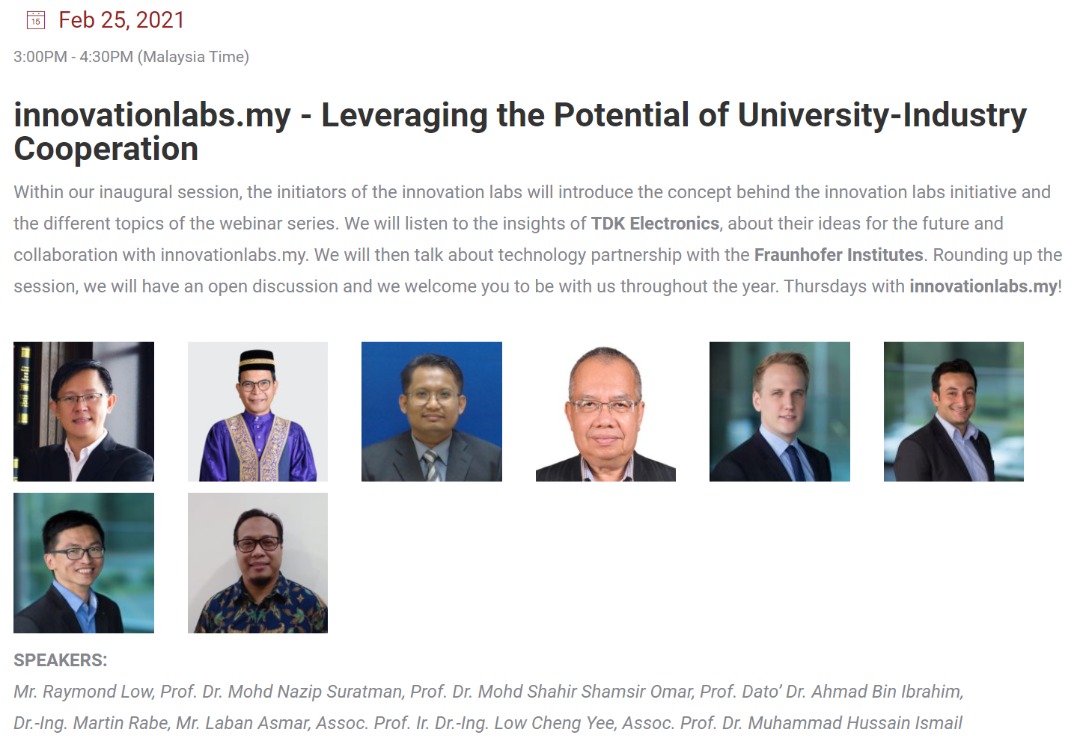The width and height of the screenshot is (1080, 744).
Task: Click the bold Fraunhofer Institutes text
Action: [838, 255]
